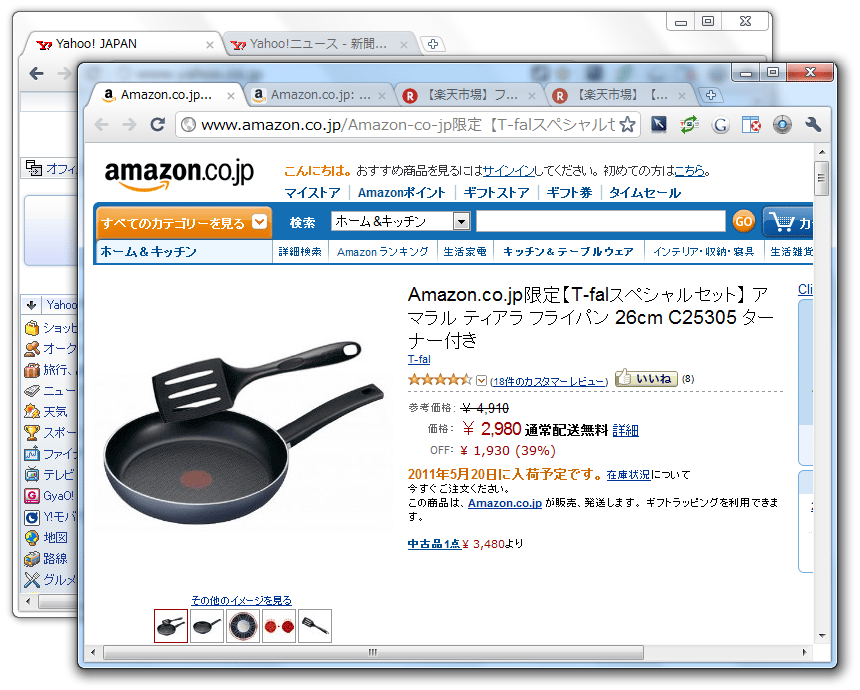The image size is (860, 690).
Task: Click the いいね thumbs-up button
Action: [646, 378]
